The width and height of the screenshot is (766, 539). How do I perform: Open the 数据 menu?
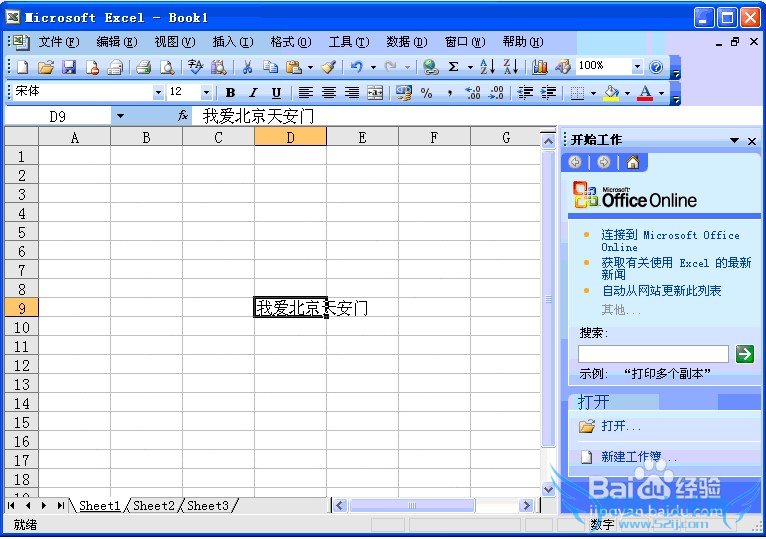coord(406,42)
